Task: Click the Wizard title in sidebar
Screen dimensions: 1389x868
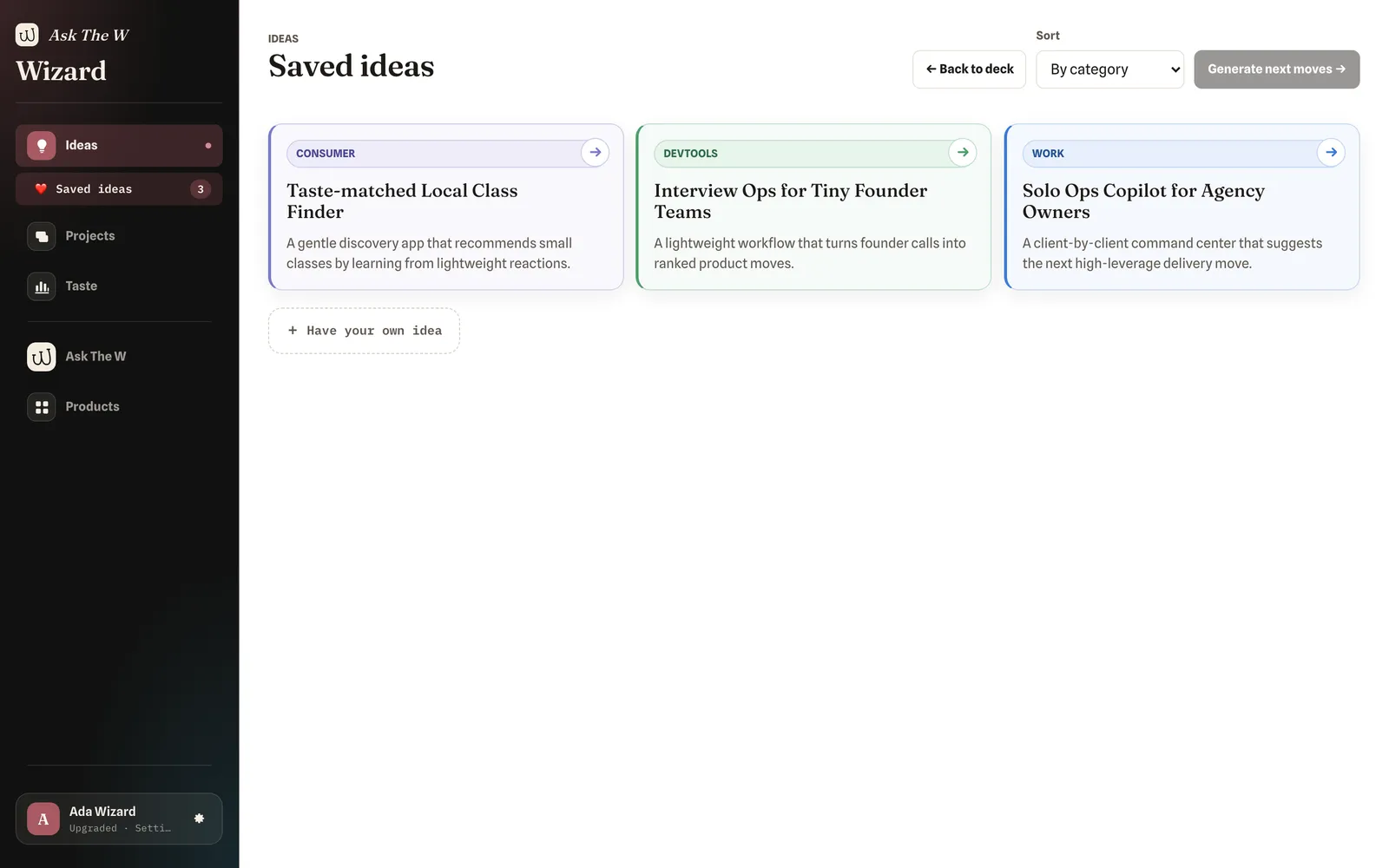Action: pyautogui.click(x=61, y=71)
